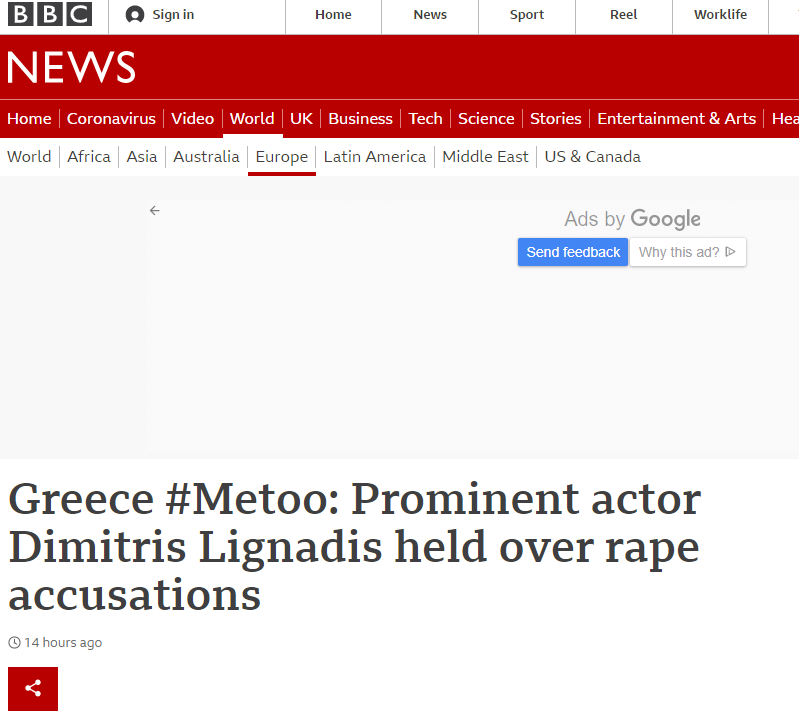Click the Sign in link text
The image size is (799, 723).
coord(173,15)
